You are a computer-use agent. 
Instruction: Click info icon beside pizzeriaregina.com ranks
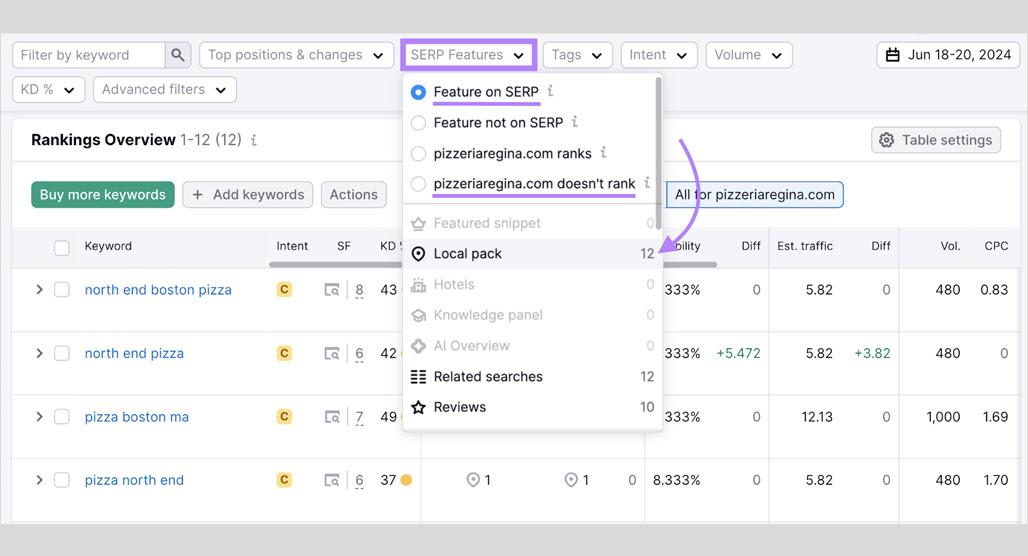click(x=603, y=152)
